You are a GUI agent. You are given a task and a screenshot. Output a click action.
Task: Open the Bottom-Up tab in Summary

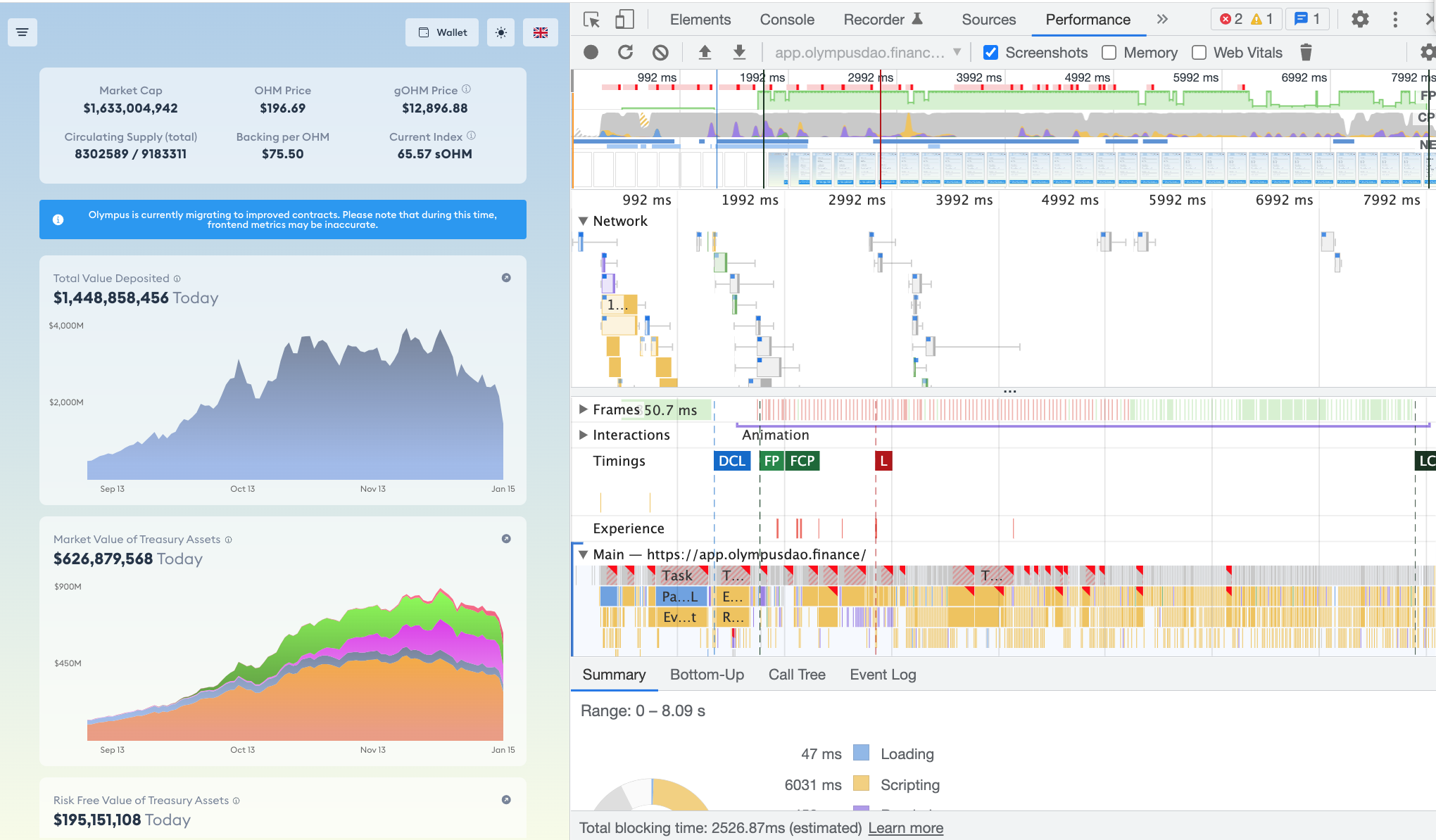(x=707, y=675)
